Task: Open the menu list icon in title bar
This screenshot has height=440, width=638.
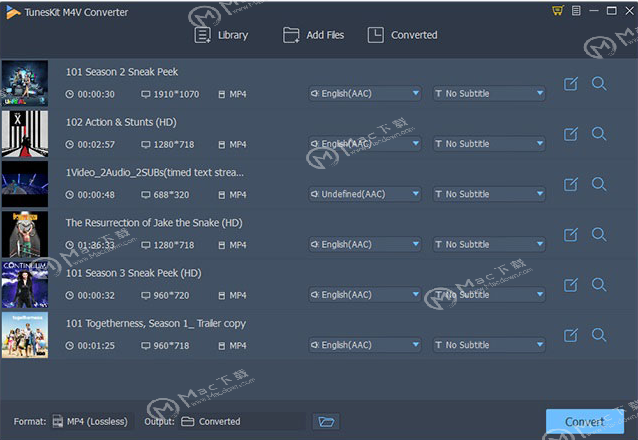Action: (x=576, y=11)
